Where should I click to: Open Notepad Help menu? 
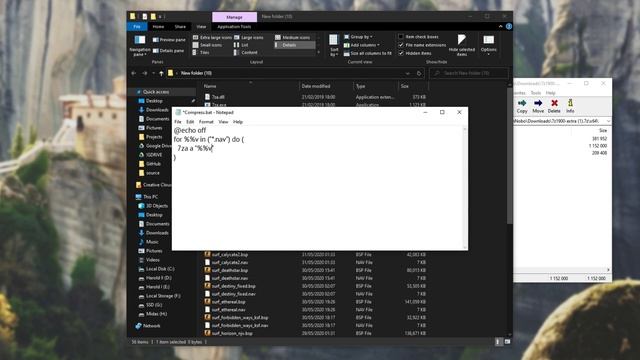coord(238,122)
